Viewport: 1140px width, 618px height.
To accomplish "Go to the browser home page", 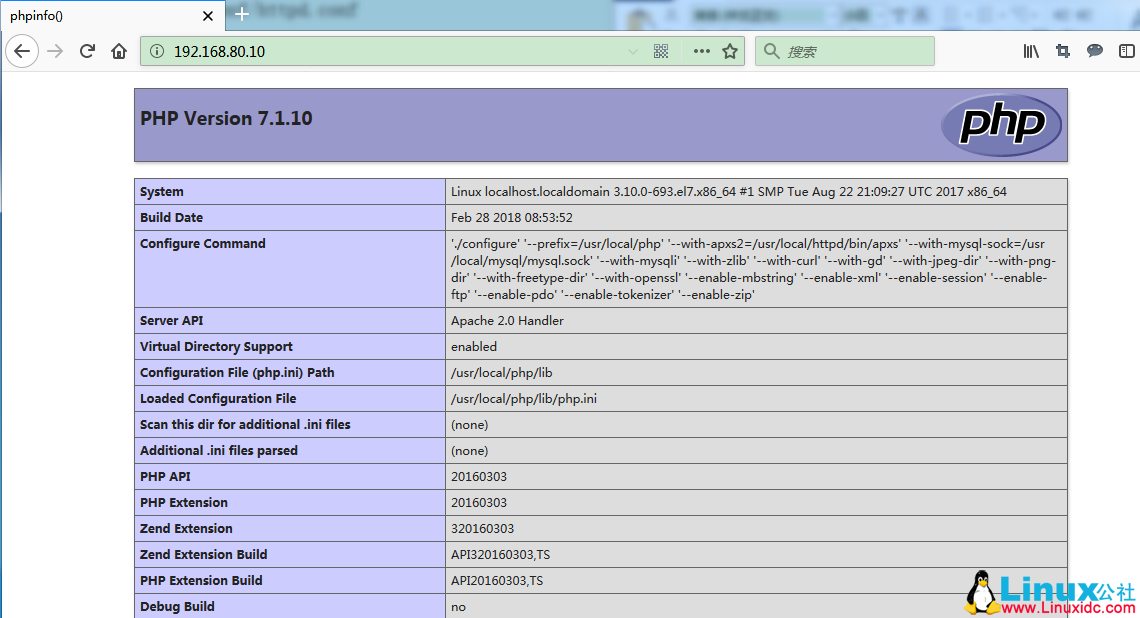I will [119, 51].
